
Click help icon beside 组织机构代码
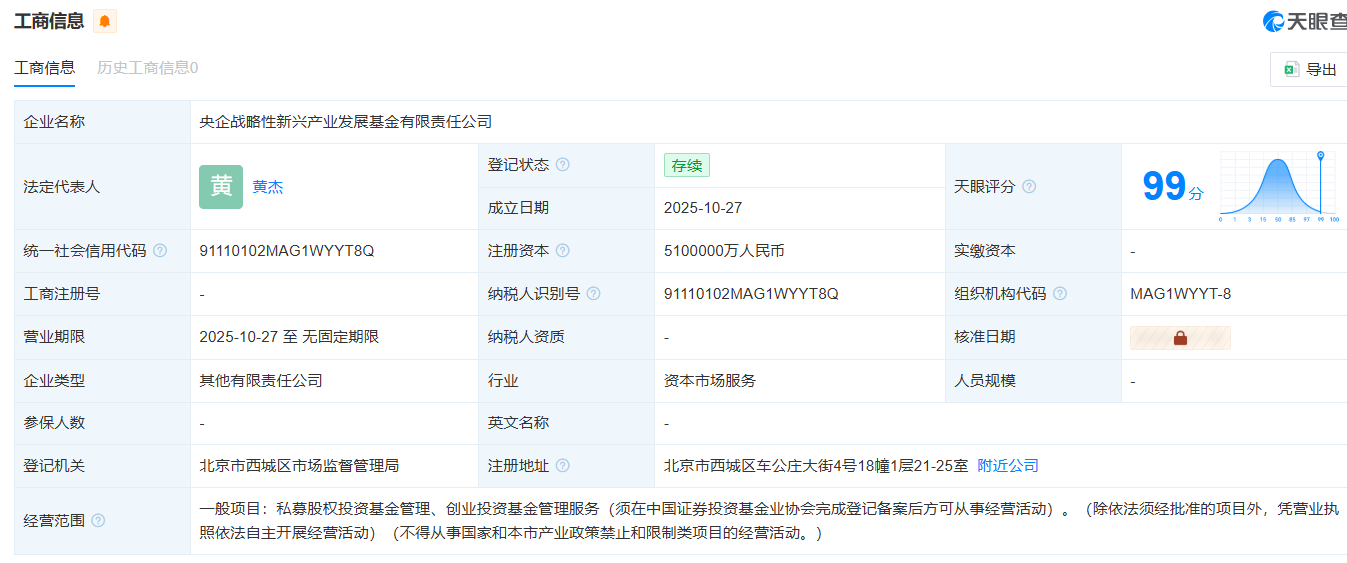click(1060, 294)
